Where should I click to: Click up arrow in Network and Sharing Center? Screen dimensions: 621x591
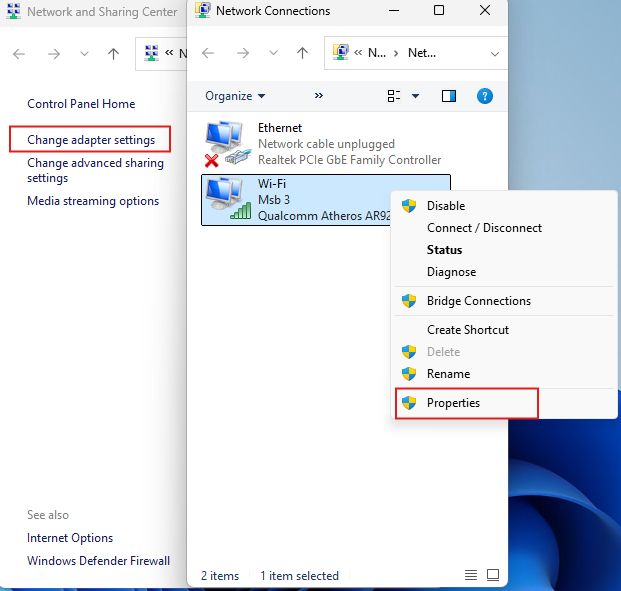(x=113, y=53)
